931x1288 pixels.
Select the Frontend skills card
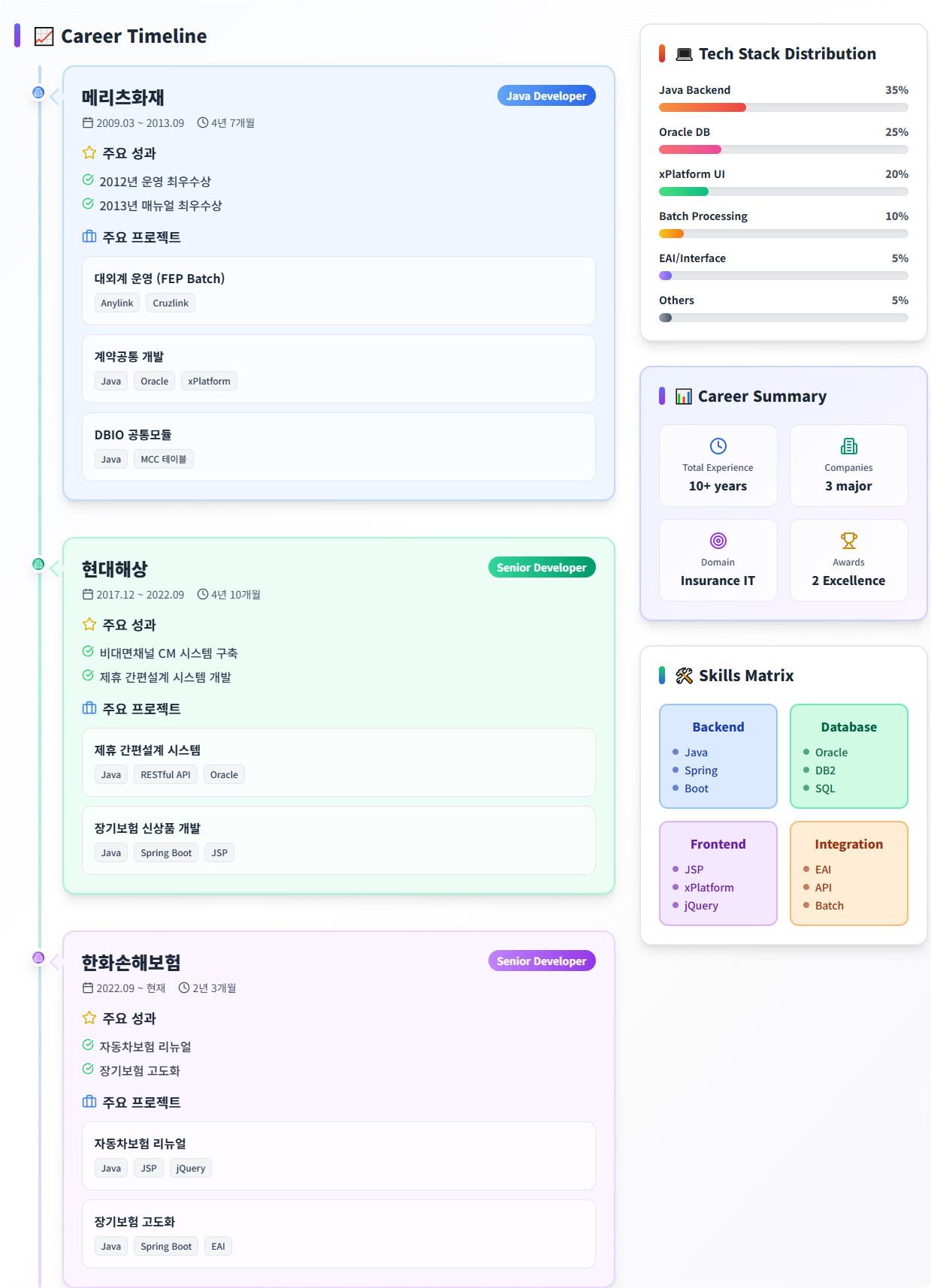(718, 873)
